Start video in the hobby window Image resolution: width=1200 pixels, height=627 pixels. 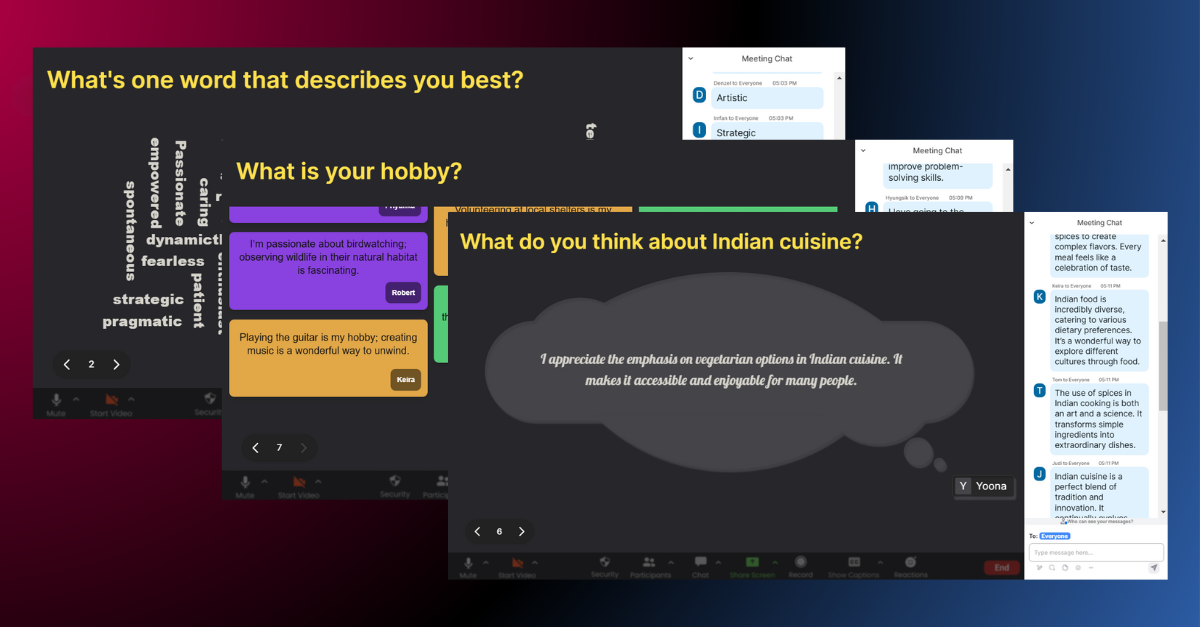[298, 486]
